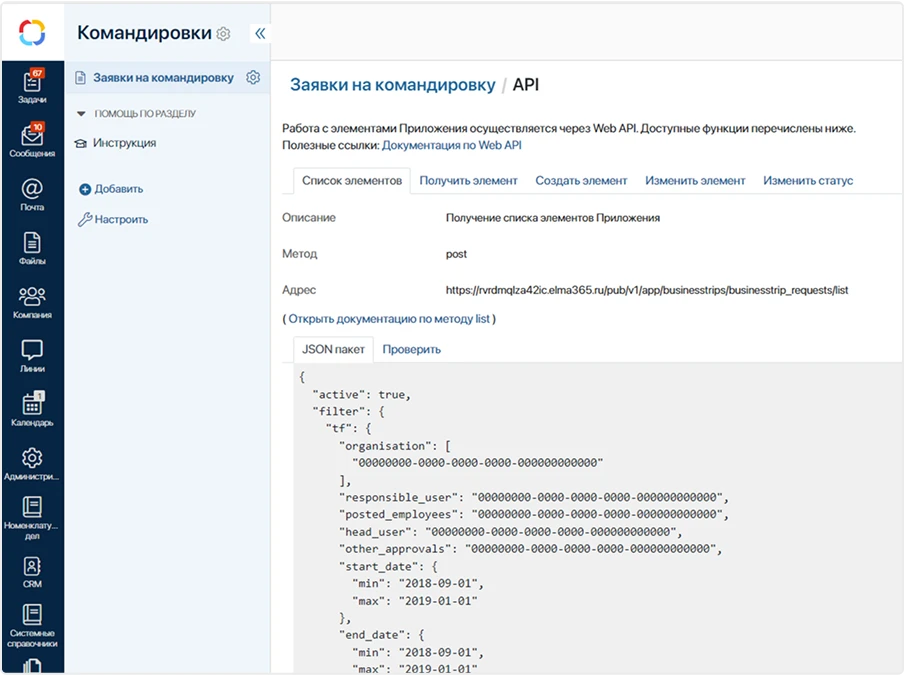
Task: Open Компания company section
Action: tap(32, 302)
